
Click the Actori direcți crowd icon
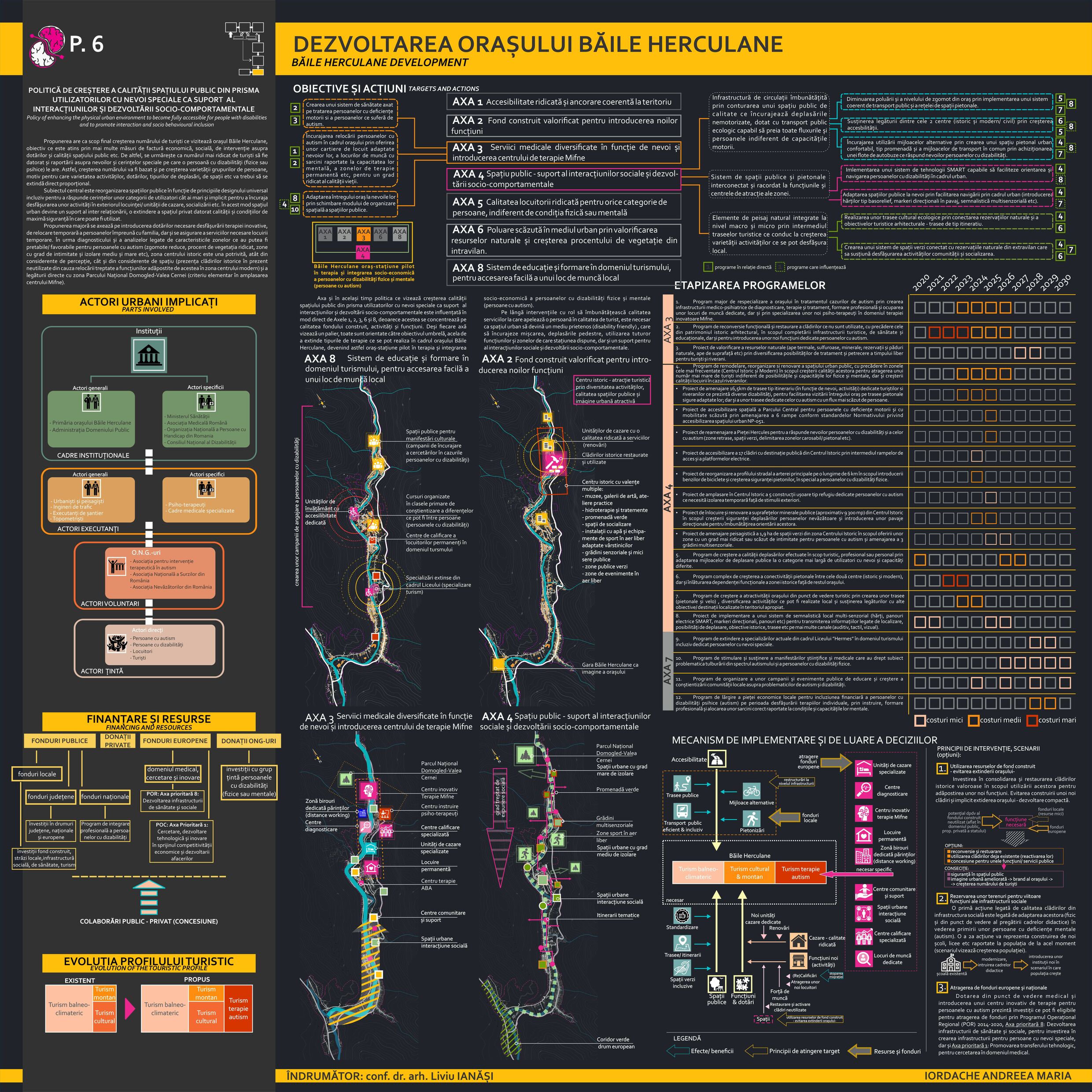coord(117,643)
